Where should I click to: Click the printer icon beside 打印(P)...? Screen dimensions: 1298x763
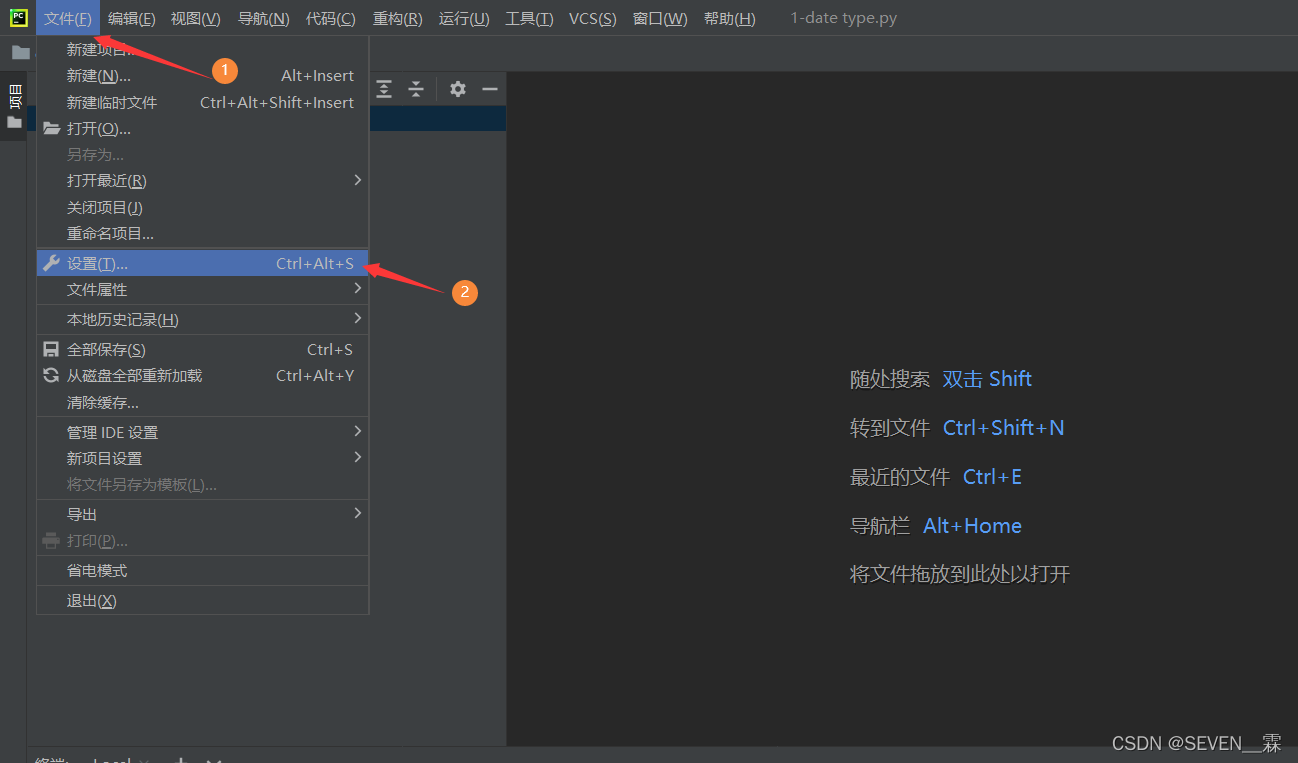(51, 540)
